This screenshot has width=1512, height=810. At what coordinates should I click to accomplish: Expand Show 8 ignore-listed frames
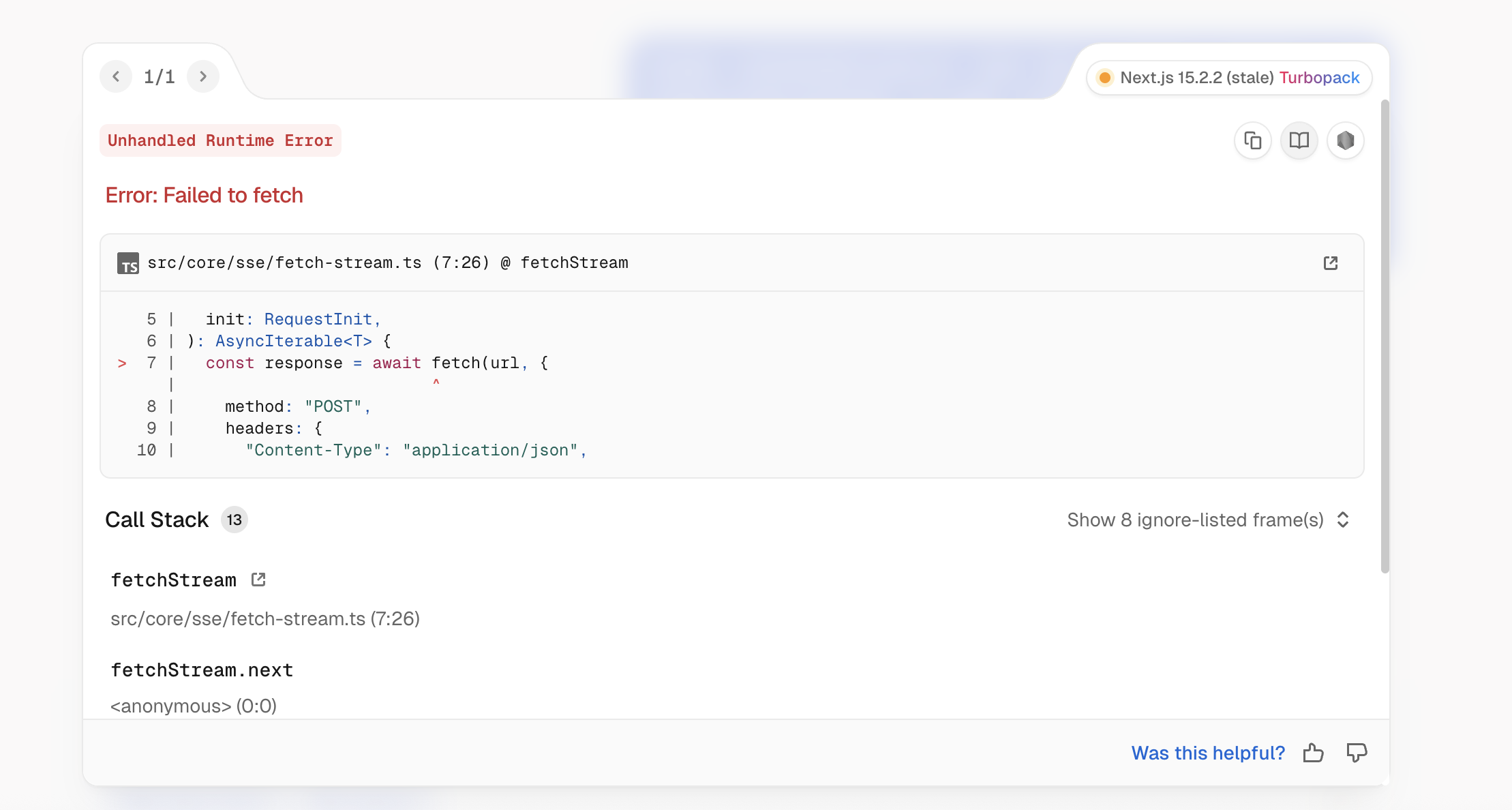1194,520
